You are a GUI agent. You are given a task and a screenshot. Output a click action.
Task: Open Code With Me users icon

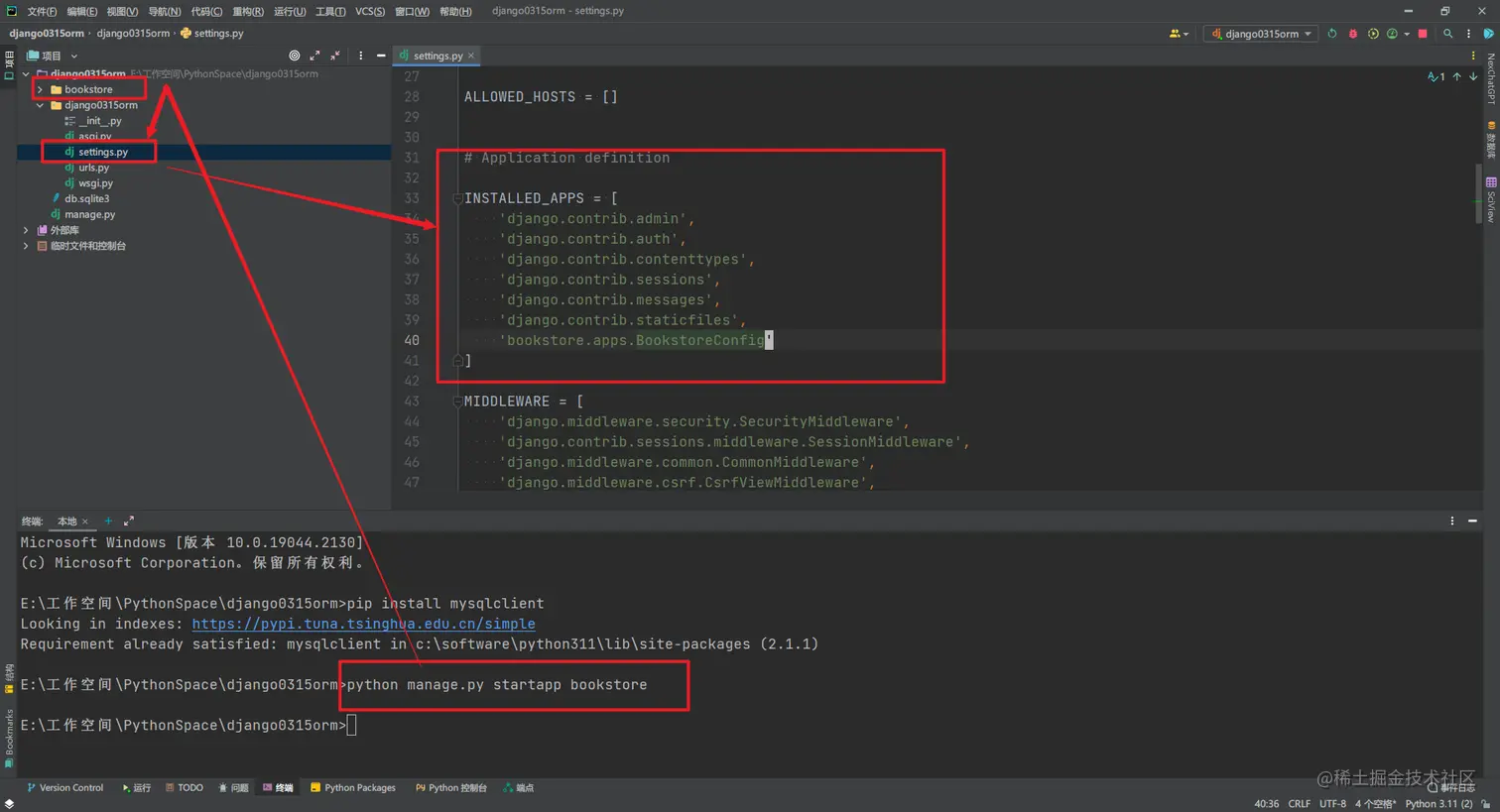pos(1177,34)
